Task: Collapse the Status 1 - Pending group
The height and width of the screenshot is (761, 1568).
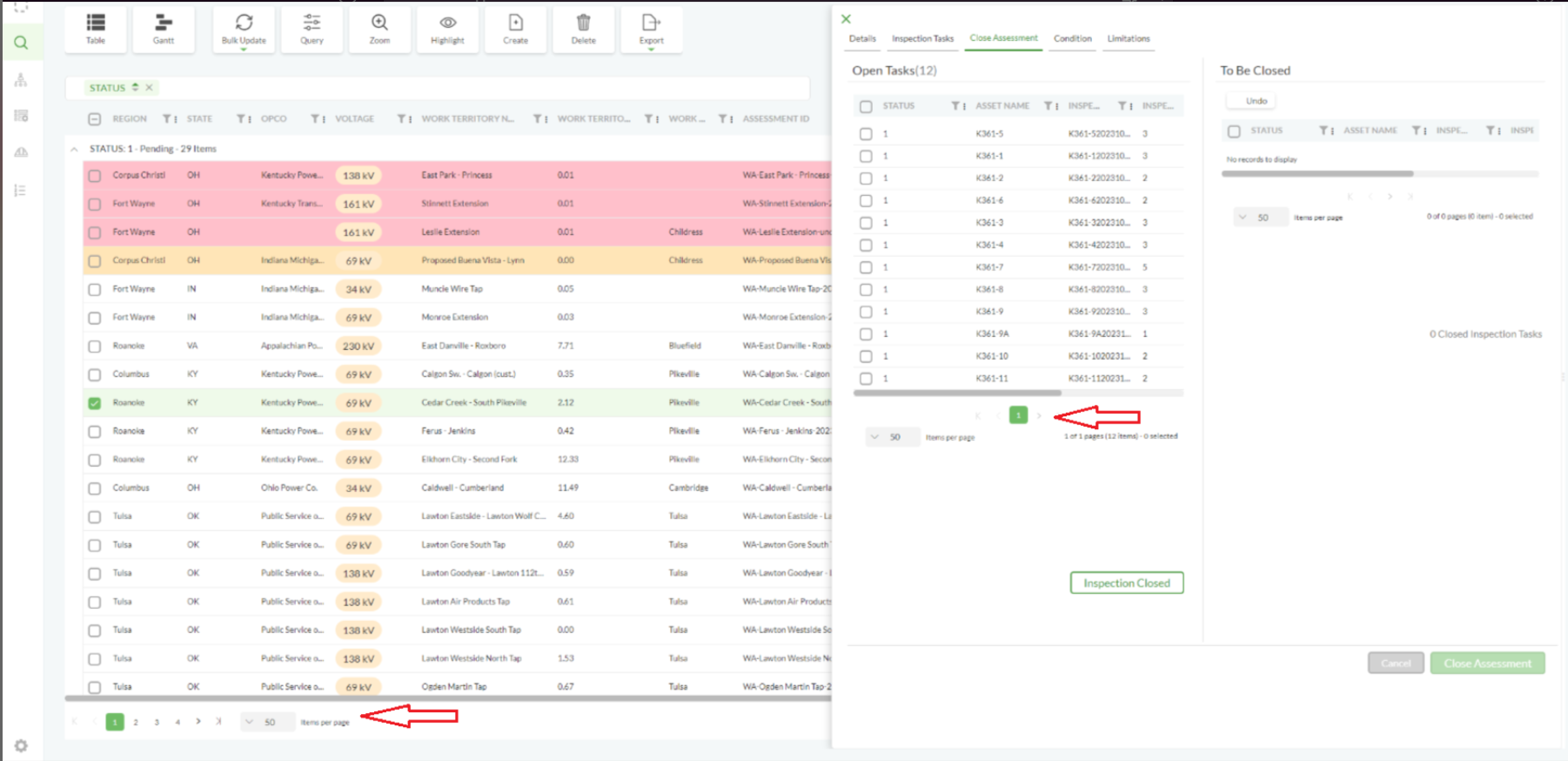Action: [x=74, y=149]
